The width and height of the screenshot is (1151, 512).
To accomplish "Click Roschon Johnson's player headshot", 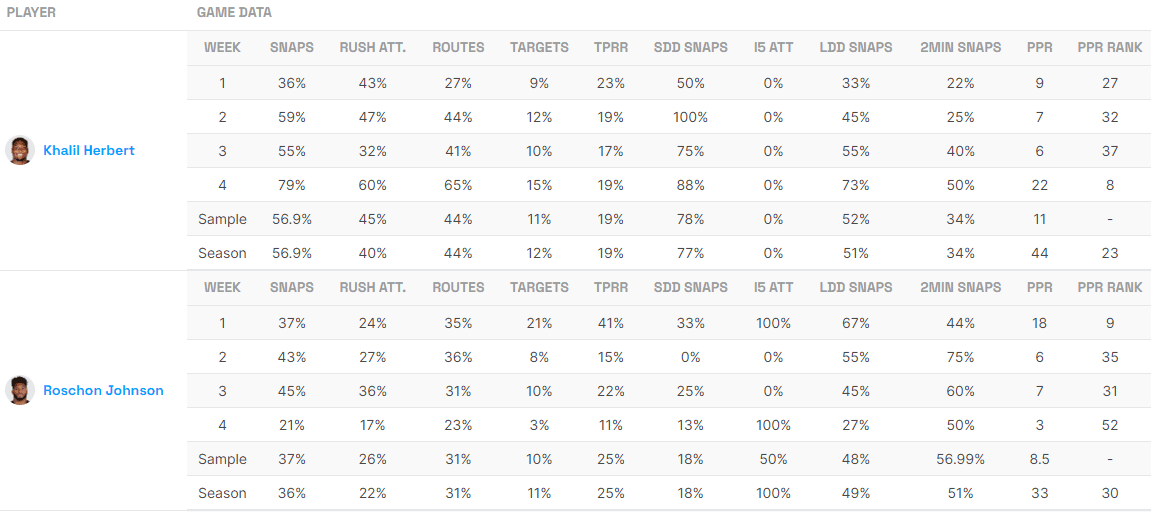I will click(x=19, y=391).
